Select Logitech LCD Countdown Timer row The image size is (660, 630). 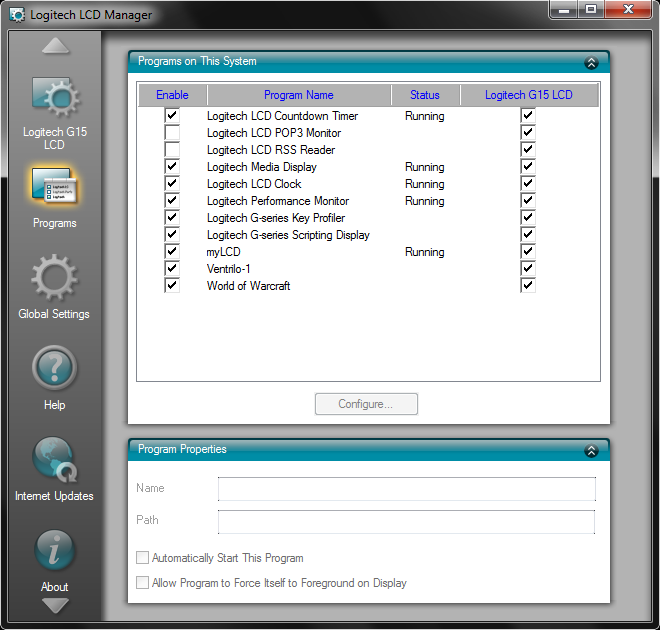[368, 116]
